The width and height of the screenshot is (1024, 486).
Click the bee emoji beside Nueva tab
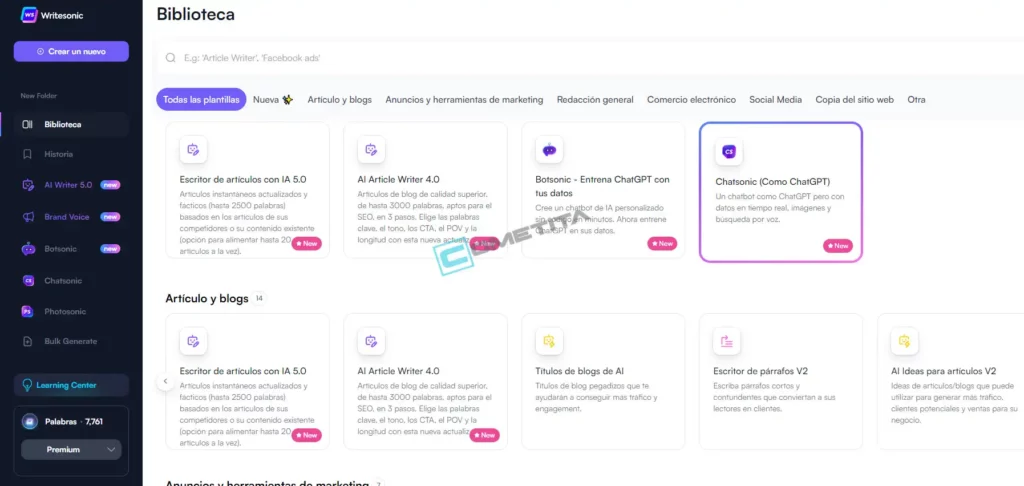pyautogui.click(x=287, y=99)
